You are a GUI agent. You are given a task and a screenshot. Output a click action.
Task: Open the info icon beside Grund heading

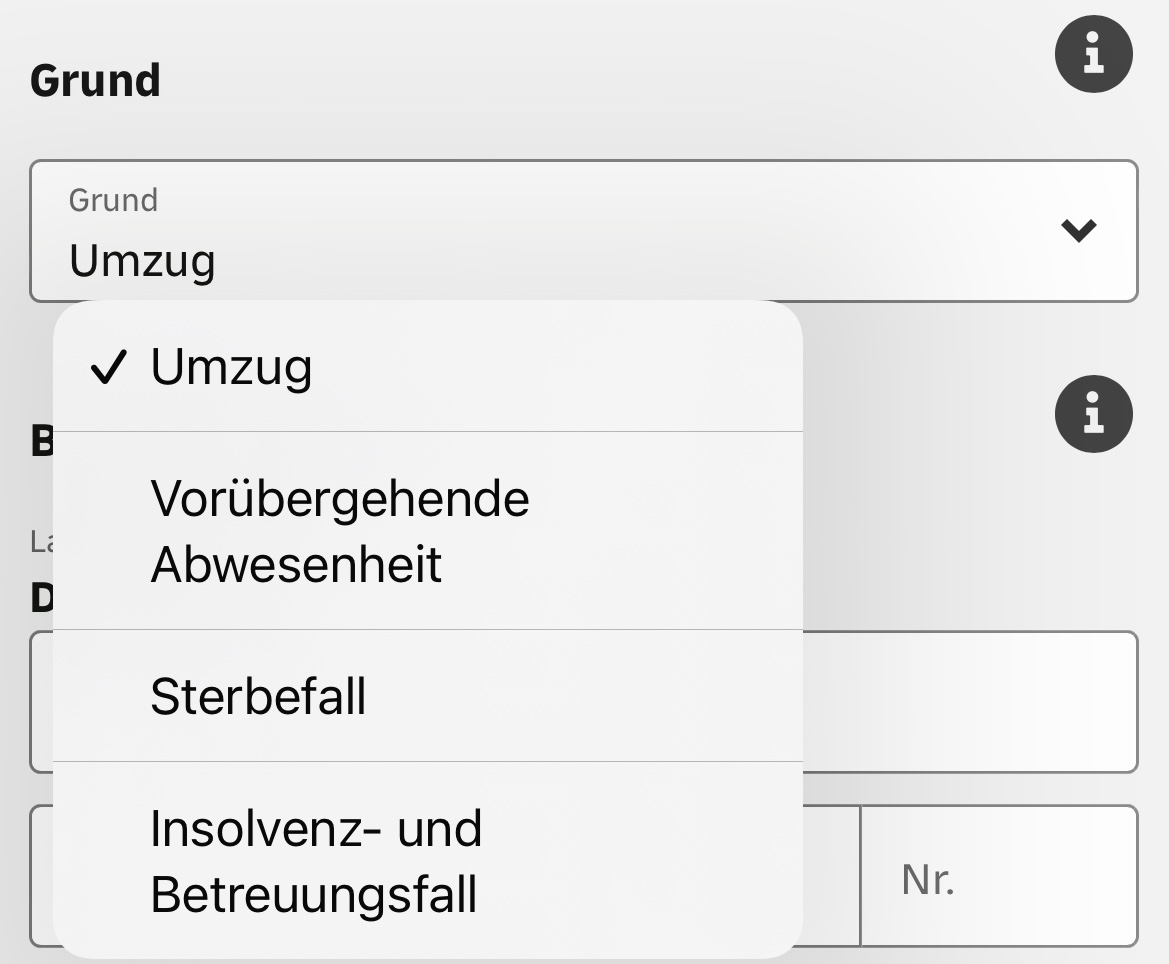pos(1093,54)
